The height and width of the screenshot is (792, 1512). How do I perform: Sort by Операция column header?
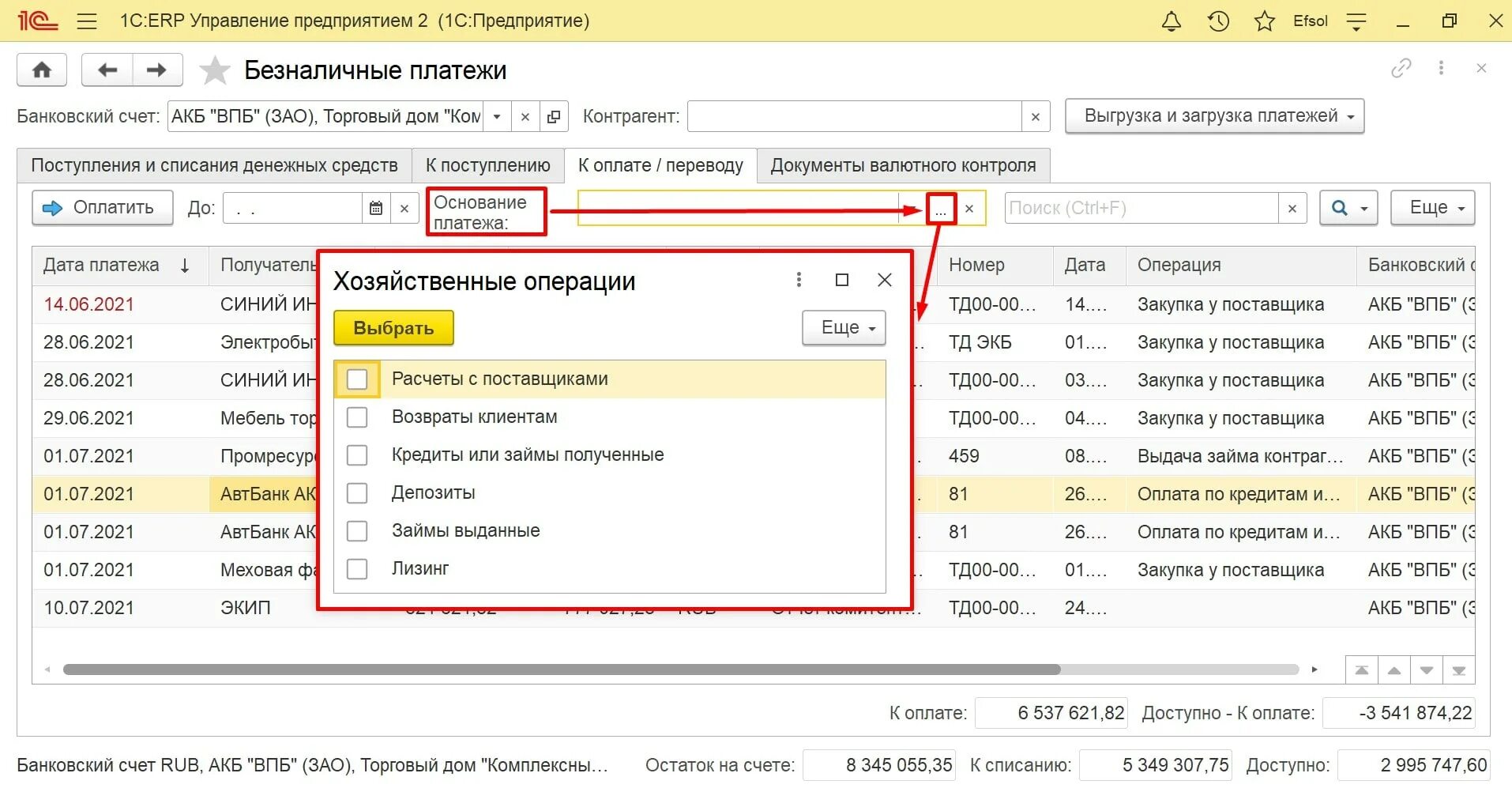pyautogui.click(x=1240, y=266)
